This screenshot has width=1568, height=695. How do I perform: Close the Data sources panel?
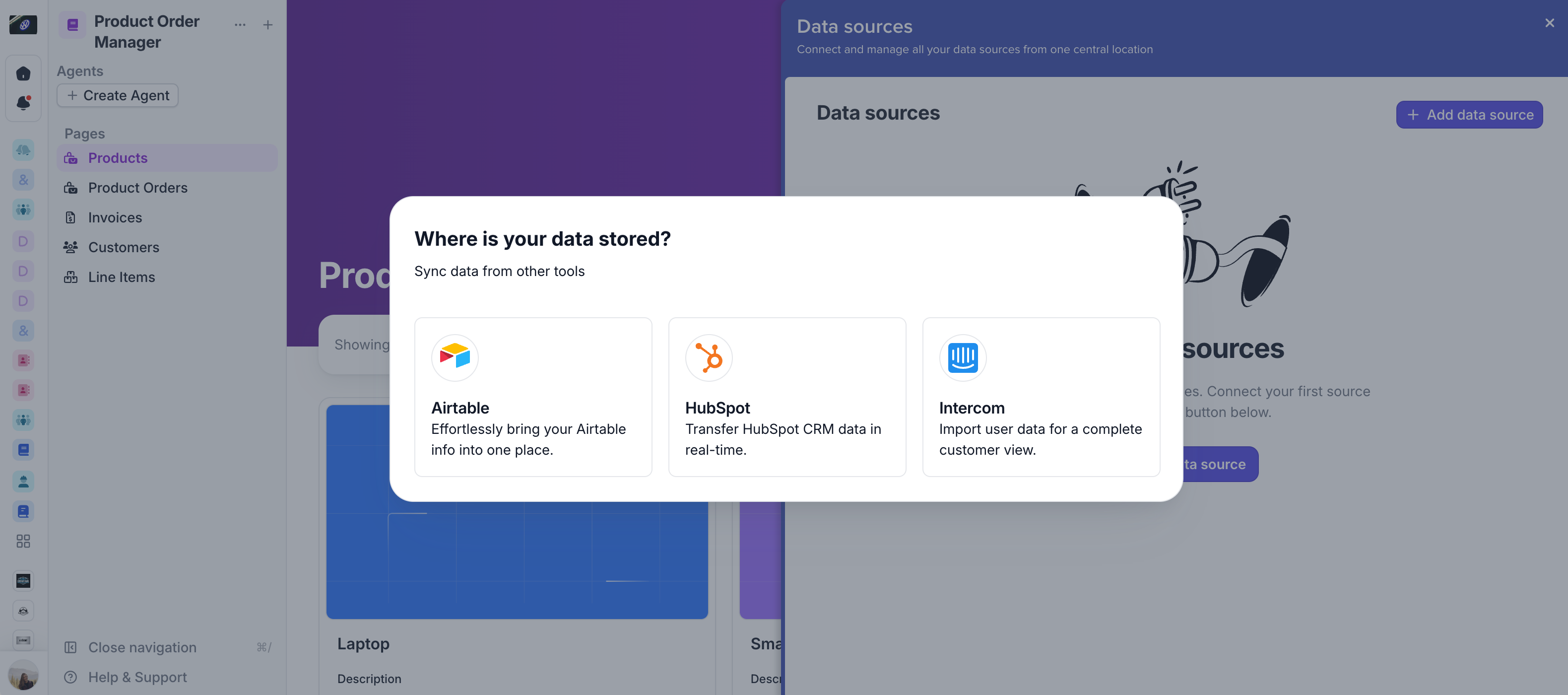point(1549,23)
